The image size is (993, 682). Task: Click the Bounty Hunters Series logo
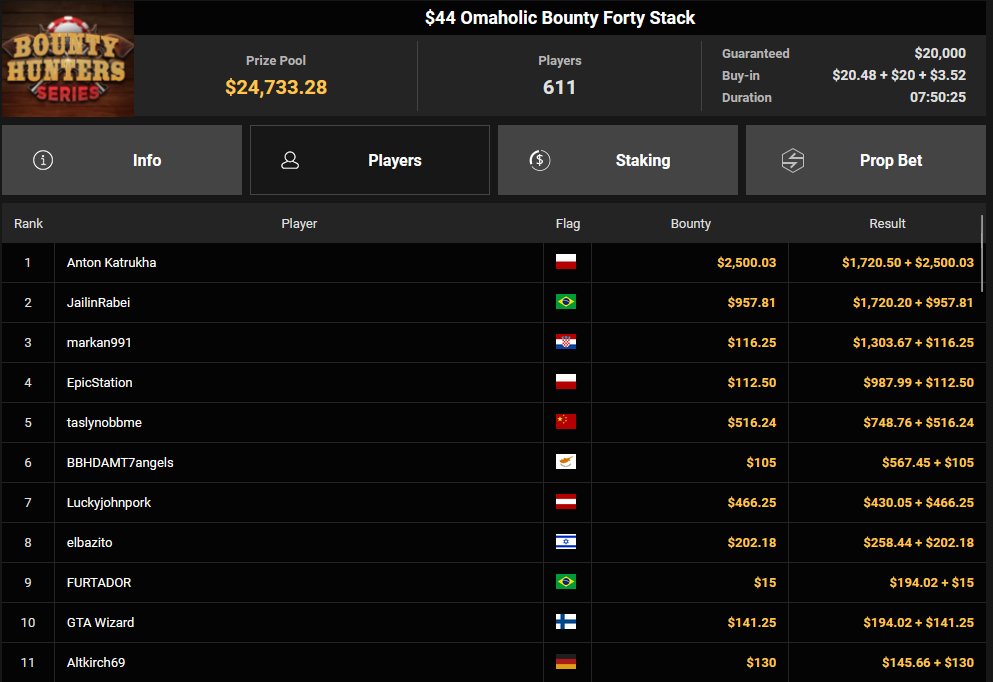pyautogui.click(x=67, y=59)
